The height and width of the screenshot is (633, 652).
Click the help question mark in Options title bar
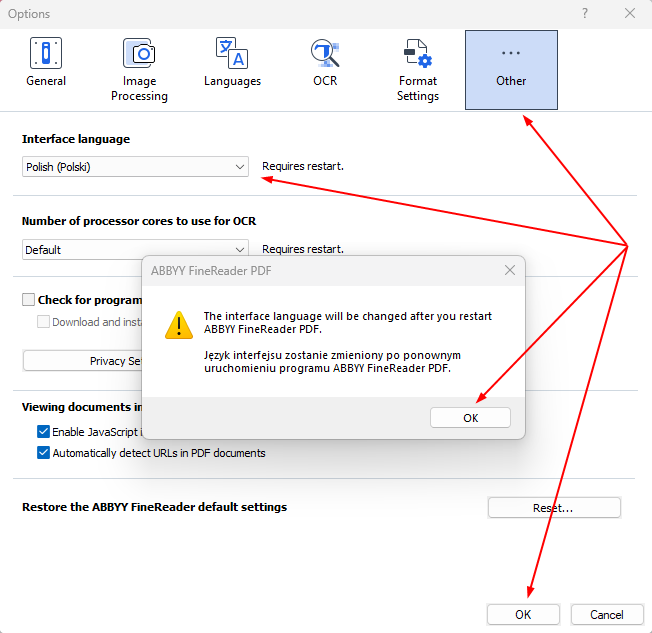coord(585,13)
